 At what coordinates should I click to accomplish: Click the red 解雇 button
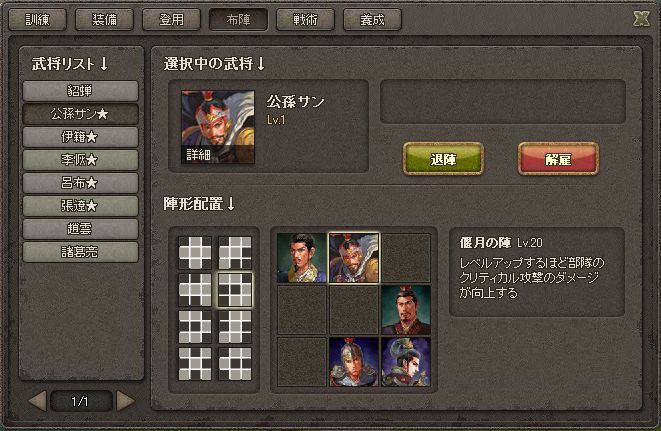[558, 159]
